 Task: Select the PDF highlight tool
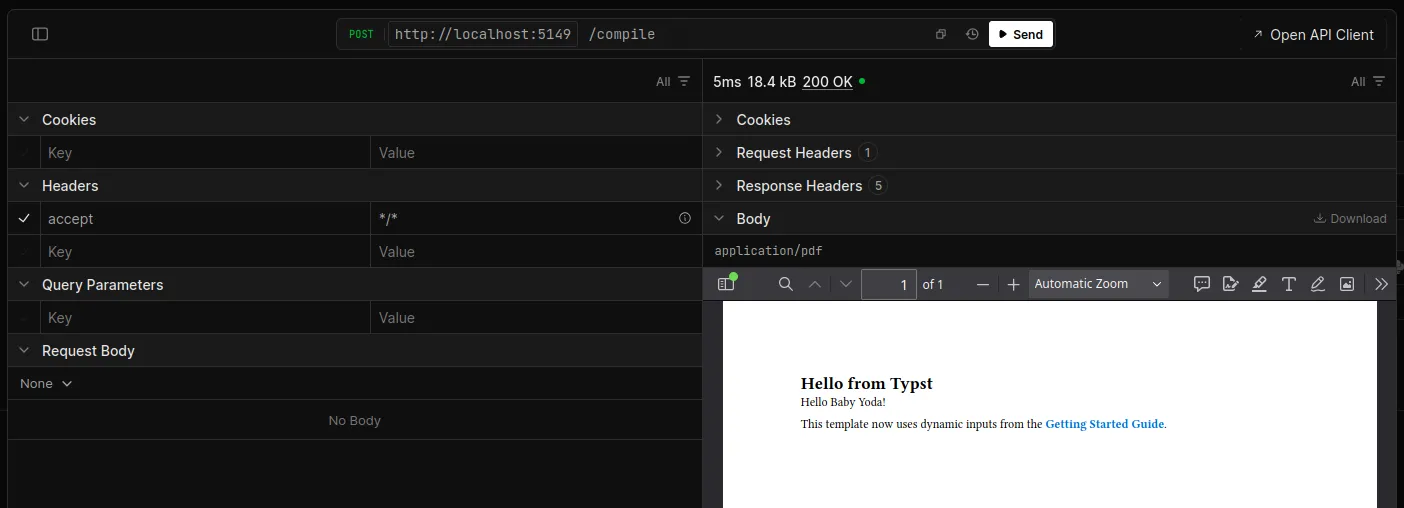pyautogui.click(x=1260, y=284)
